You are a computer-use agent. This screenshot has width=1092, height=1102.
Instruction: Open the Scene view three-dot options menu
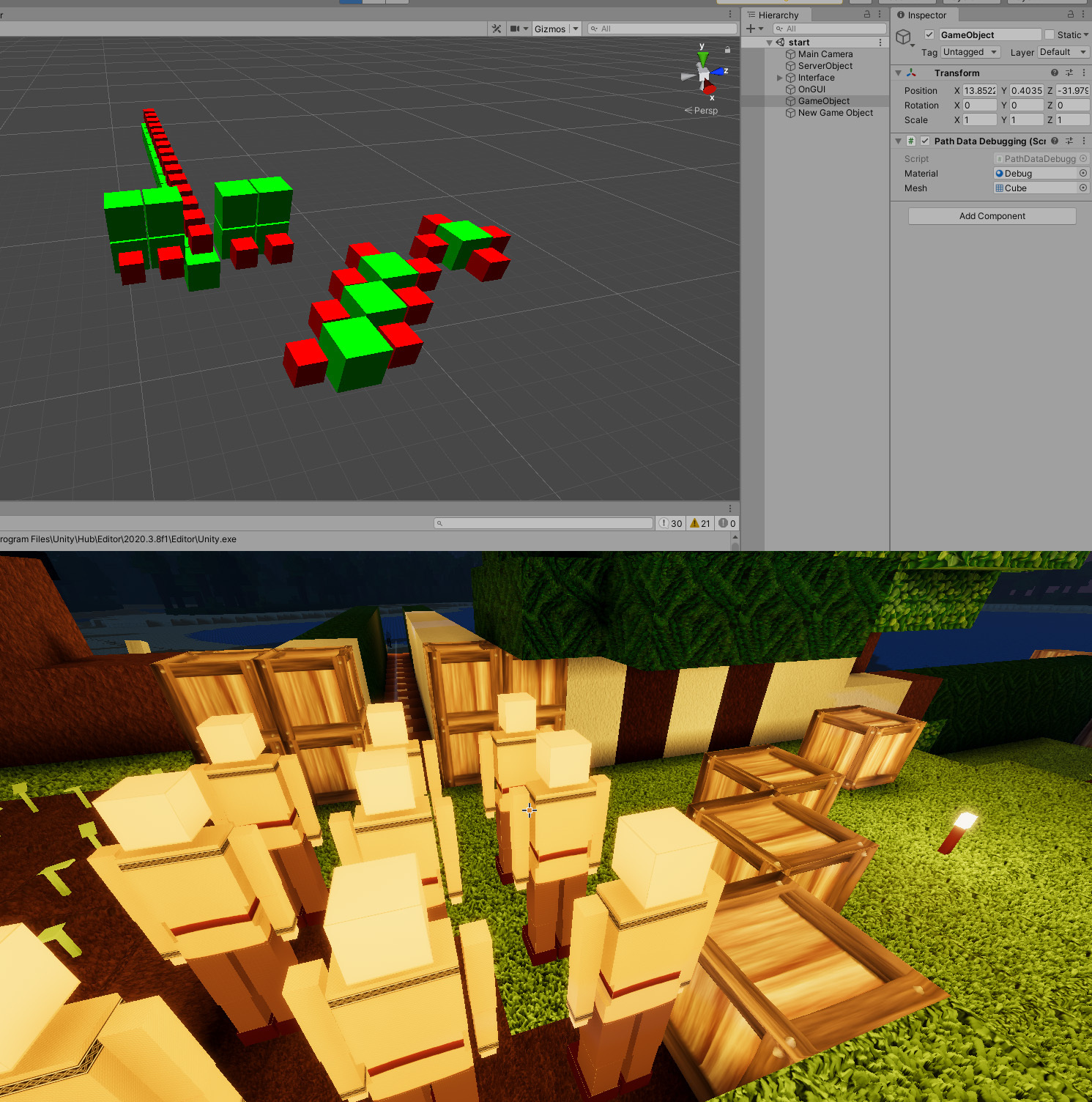(x=730, y=15)
